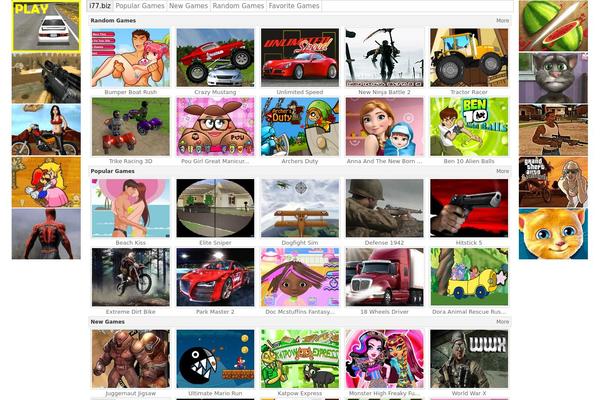Click the Popular Games section heading
This screenshot has width=600, height=400.
click(112, 171)
